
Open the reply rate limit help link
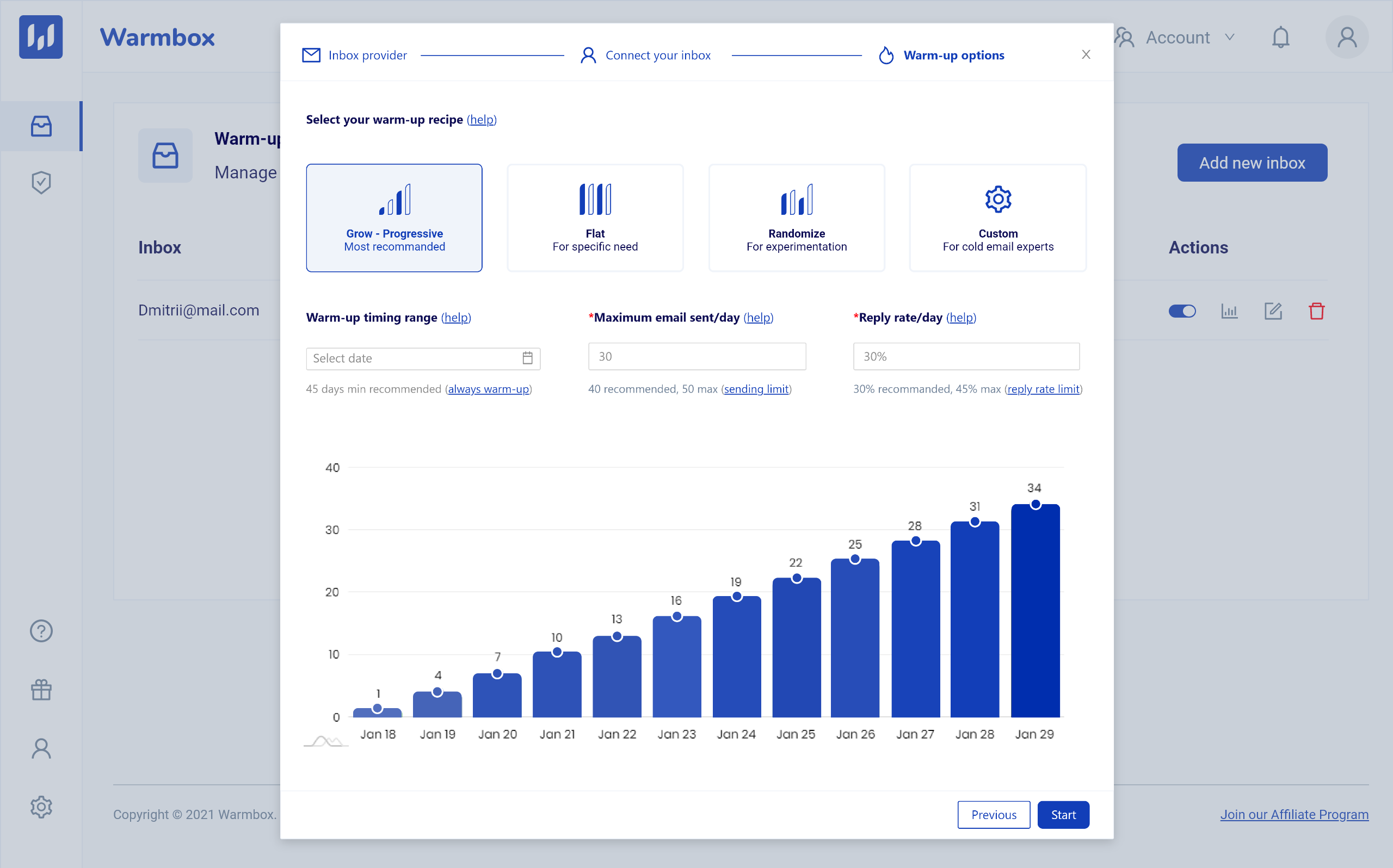click(x=1043, y=389)
